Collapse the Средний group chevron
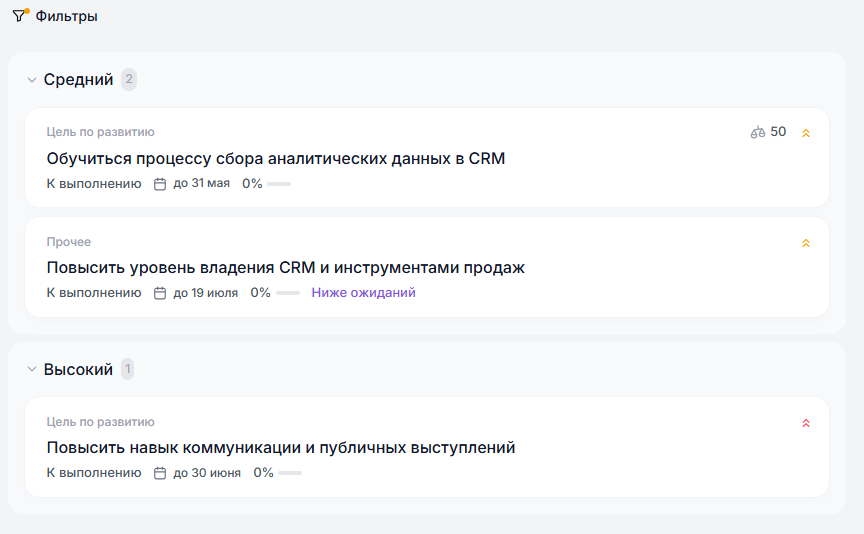This screenshot has width=864, height=534. [31, 80]
